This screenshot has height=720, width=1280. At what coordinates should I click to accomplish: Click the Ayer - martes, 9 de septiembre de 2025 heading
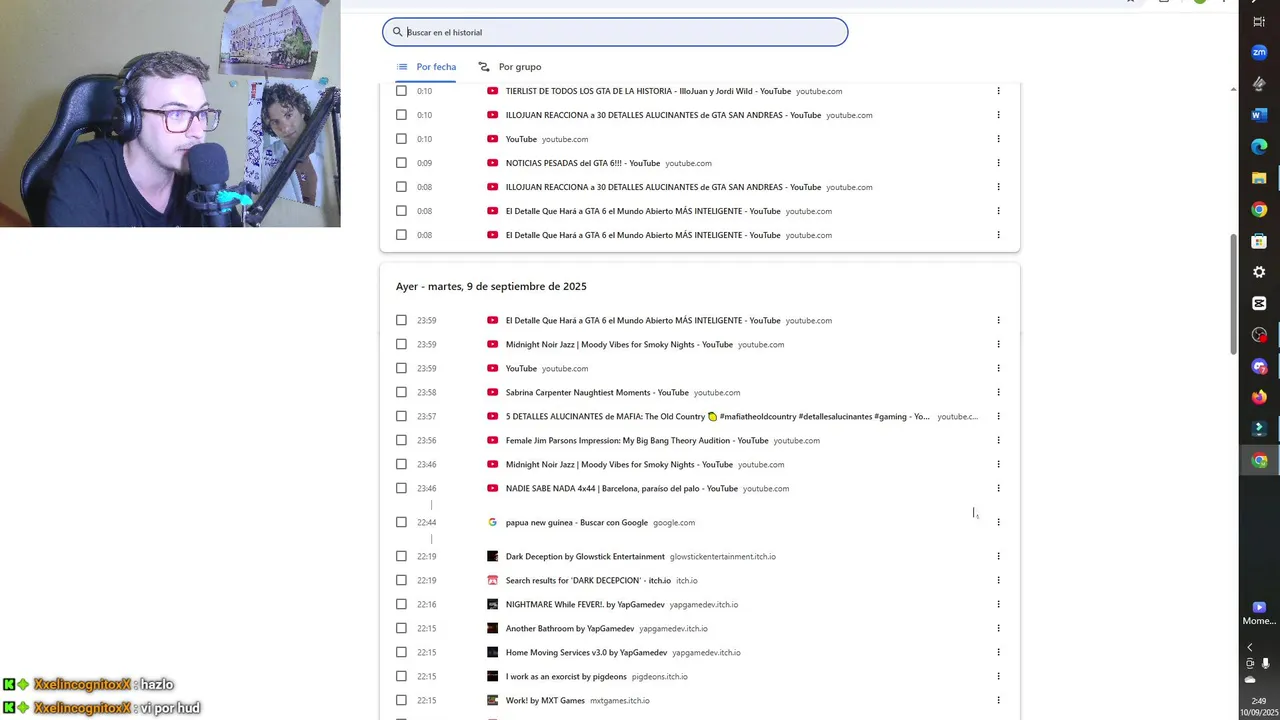click(491, 286)
